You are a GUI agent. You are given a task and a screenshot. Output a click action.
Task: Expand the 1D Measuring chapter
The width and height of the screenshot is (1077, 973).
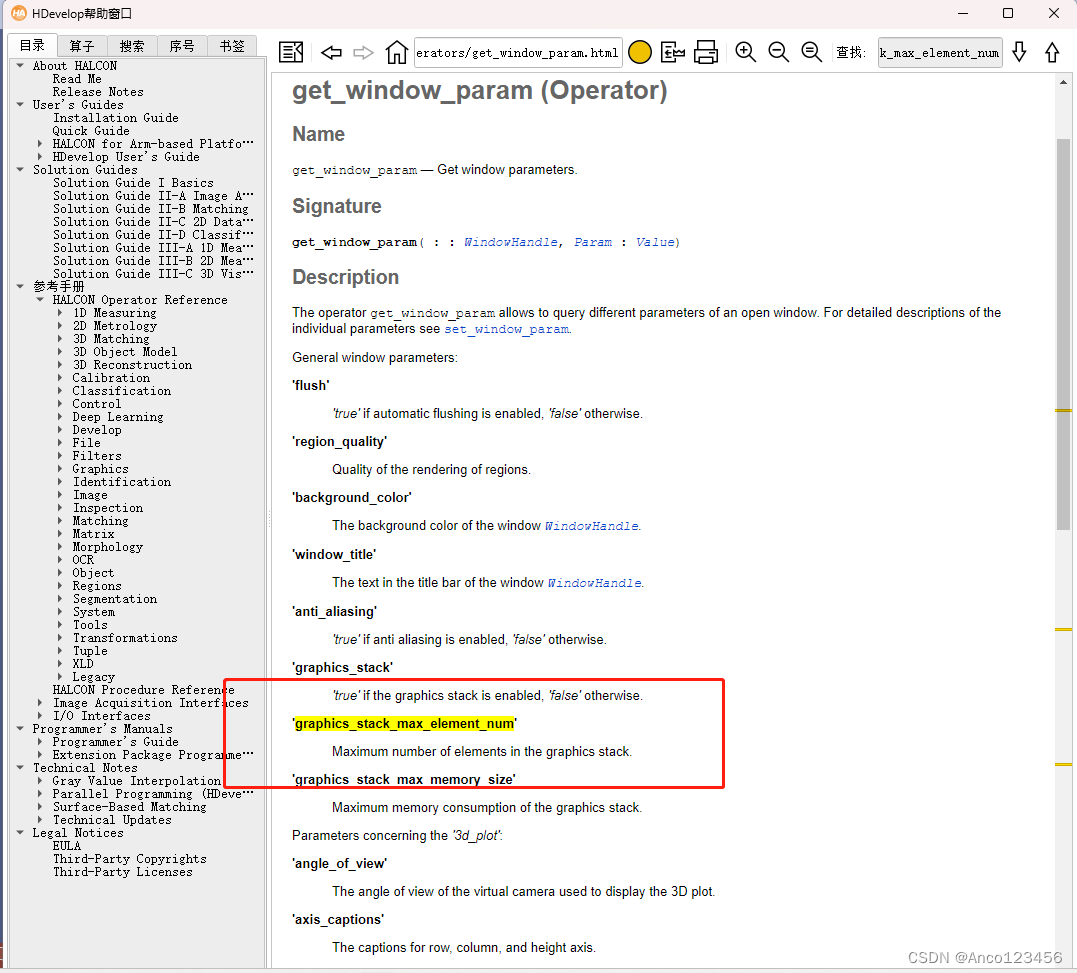[x=60, y=312]
